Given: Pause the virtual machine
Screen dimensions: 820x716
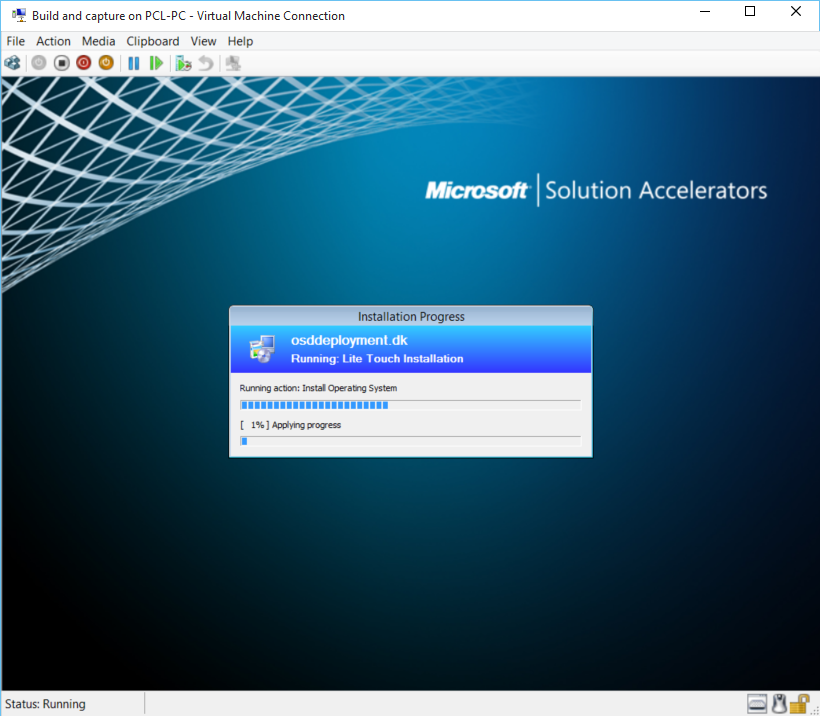Looking at the screenshot, I should pyautogui.click(x=133, y=63).
